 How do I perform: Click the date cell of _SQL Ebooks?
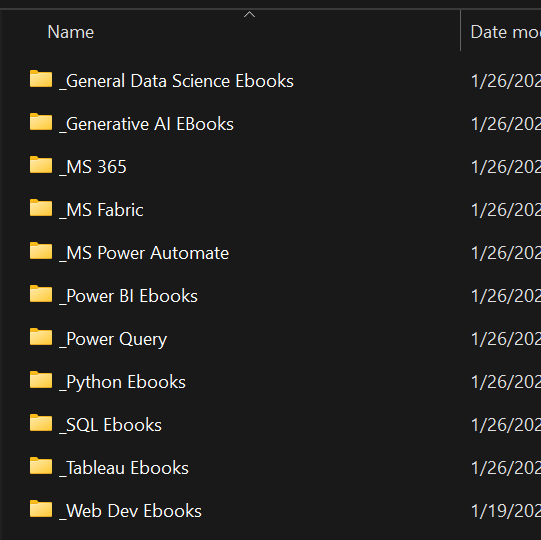tap(506, 425)
